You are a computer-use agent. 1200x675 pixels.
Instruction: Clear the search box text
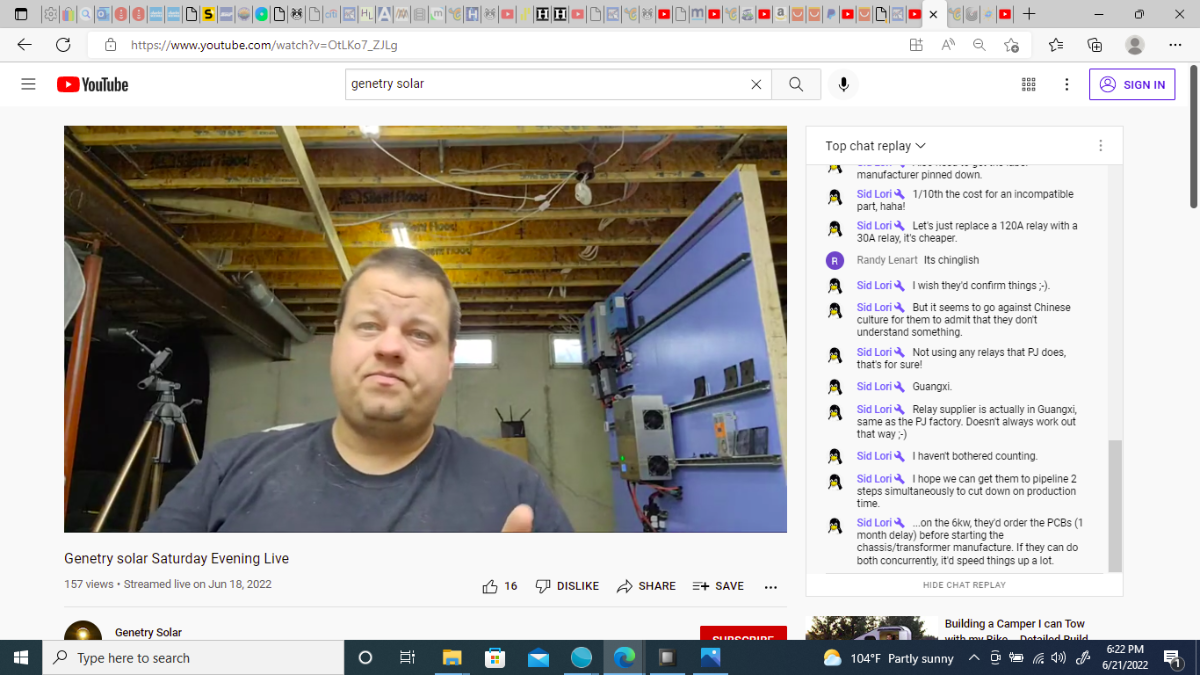click(x=756, y=85)
